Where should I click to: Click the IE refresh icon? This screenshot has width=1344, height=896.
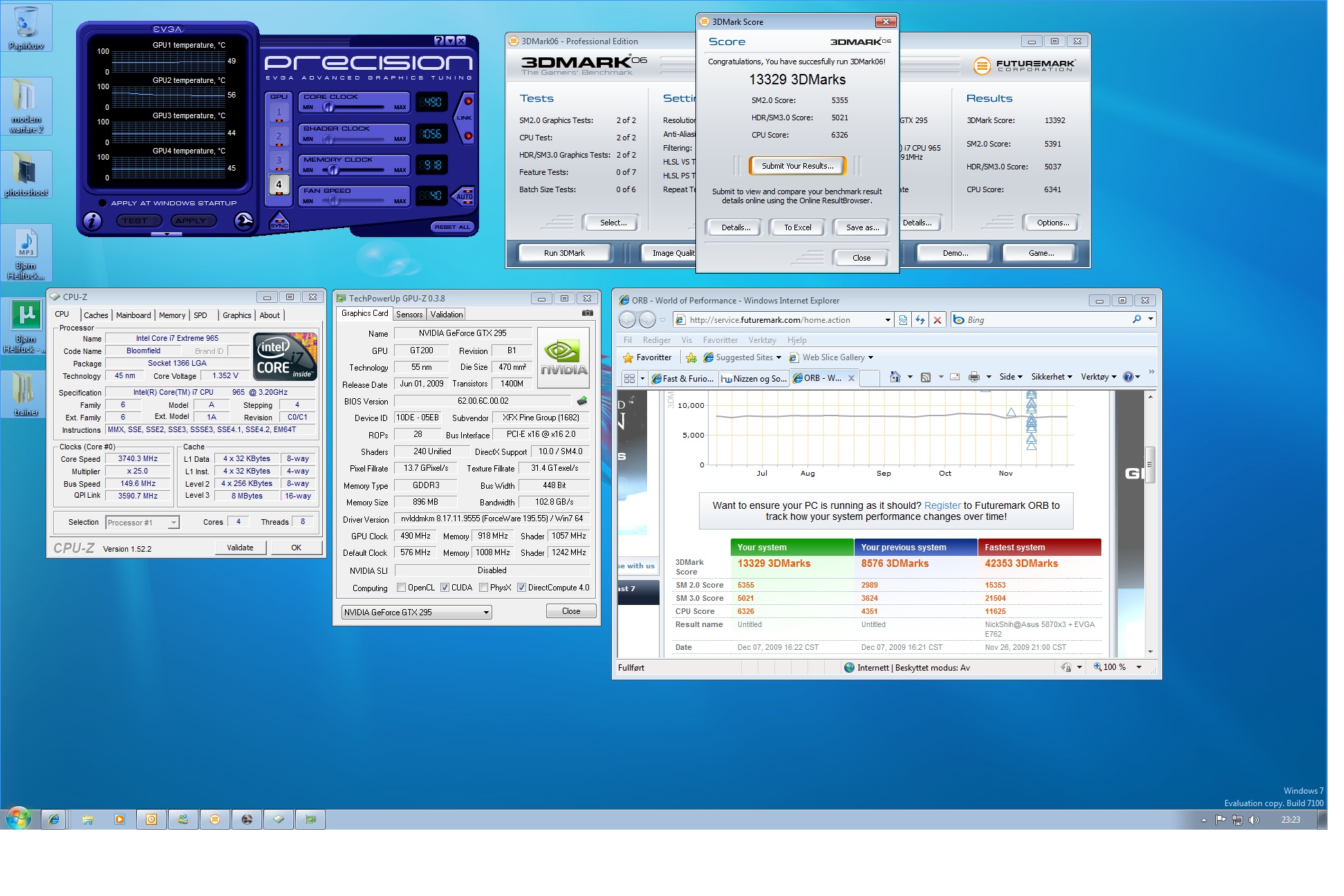[x=920, y=320]
